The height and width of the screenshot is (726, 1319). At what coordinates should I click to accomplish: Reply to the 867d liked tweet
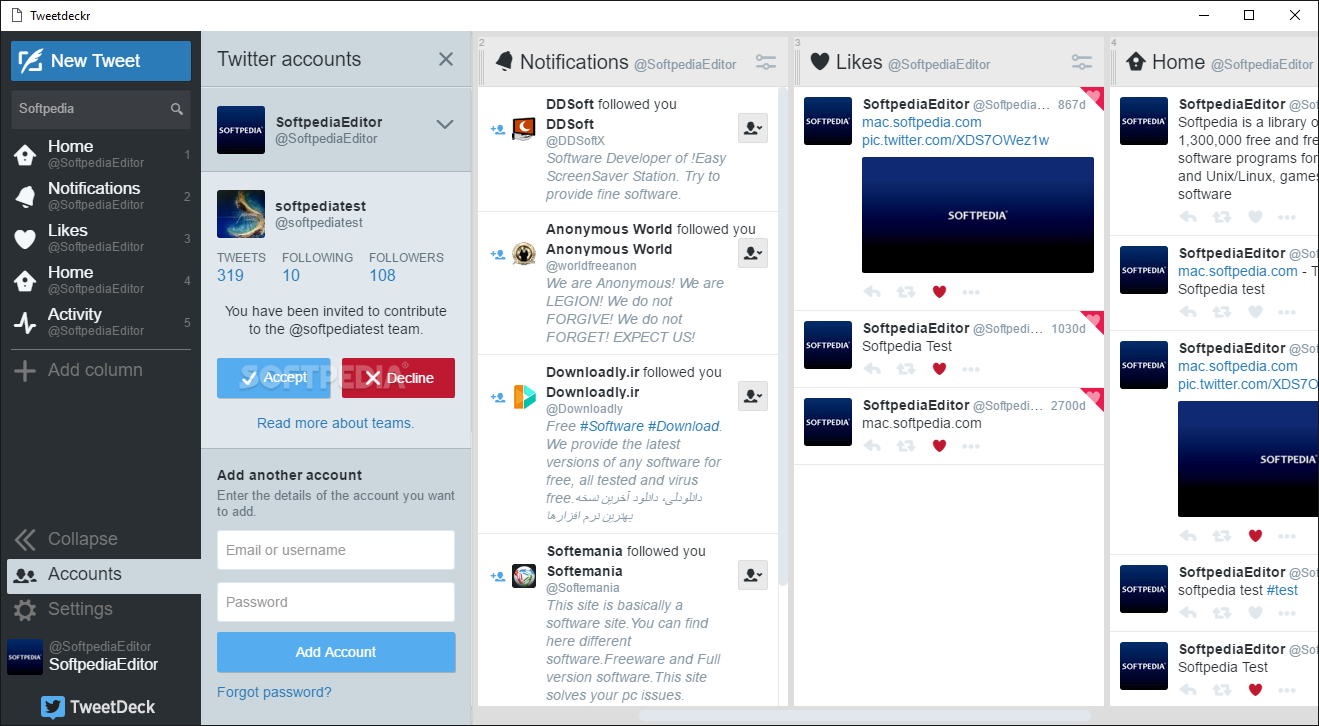pyautogui.click(x=872, y=292)
